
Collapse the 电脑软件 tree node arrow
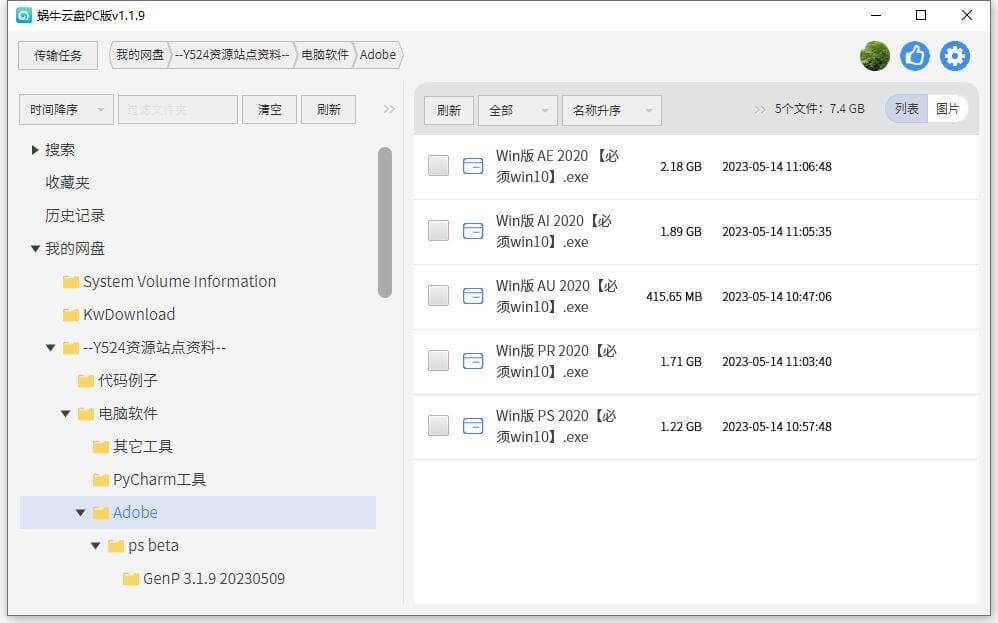pyautogui.click(x=66, y=414)
